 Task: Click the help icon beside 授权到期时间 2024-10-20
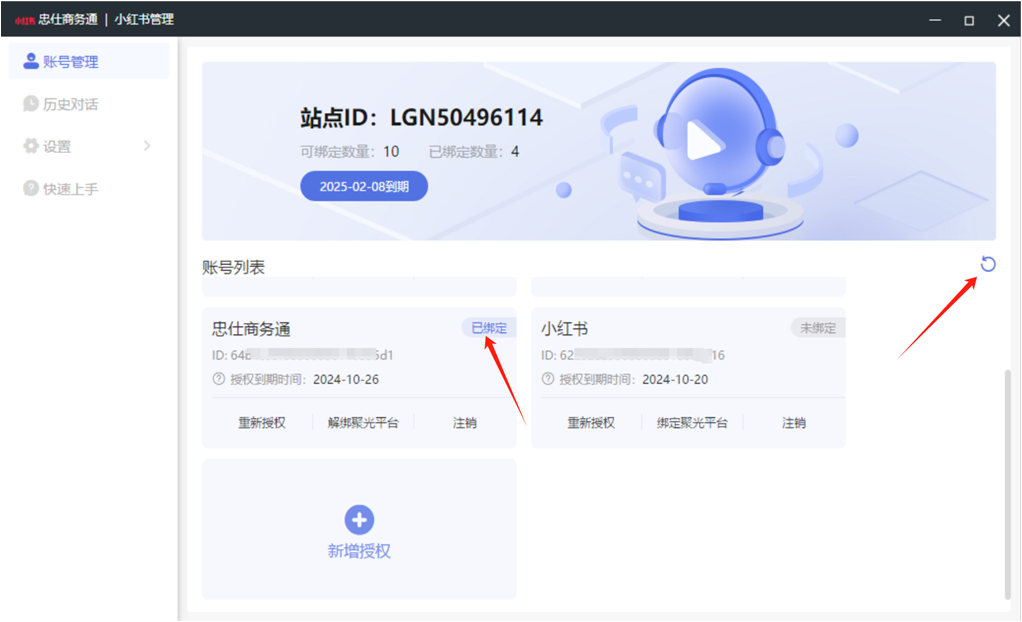548,379
